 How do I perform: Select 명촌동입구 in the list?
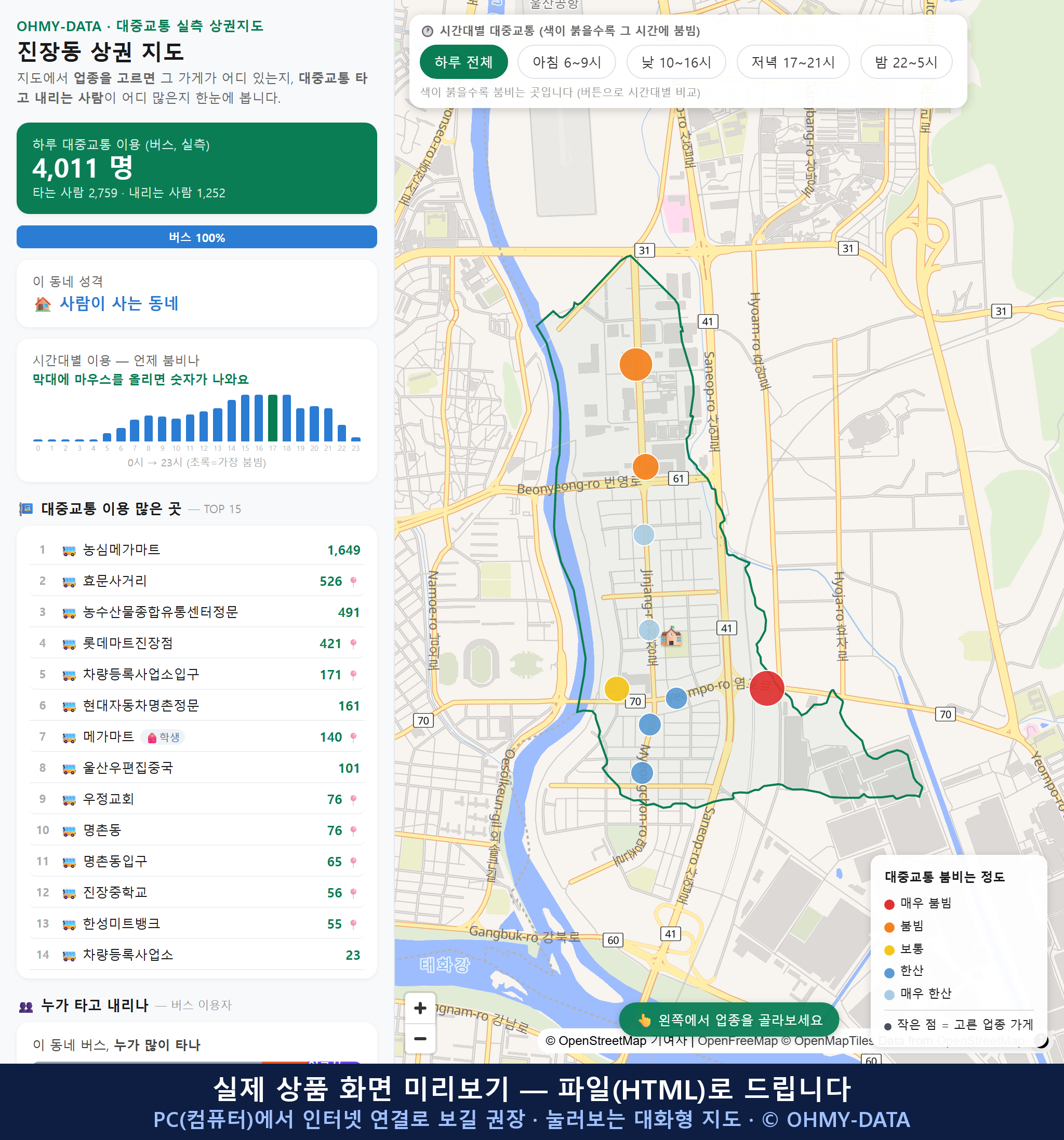[x=197, y=861]
